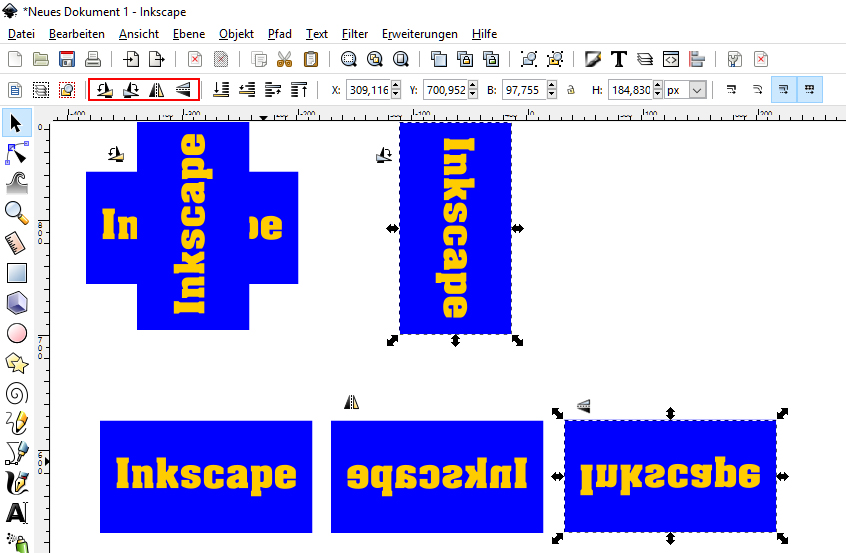Select the Rectangle tool
Image resolution: width=846 pixels, height=553 pixels.
(16, 273)
